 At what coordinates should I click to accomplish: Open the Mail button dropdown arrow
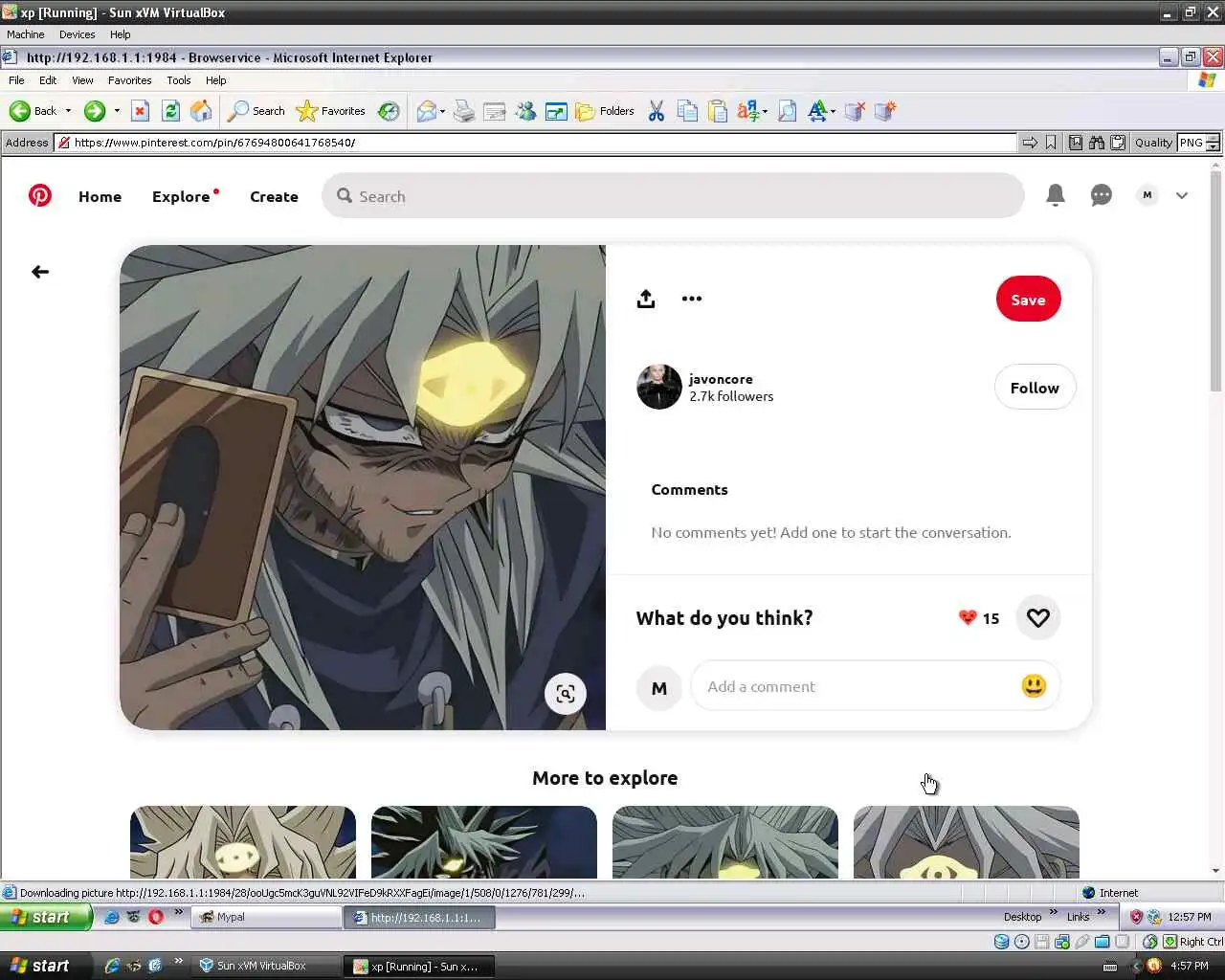pos(442,111)
